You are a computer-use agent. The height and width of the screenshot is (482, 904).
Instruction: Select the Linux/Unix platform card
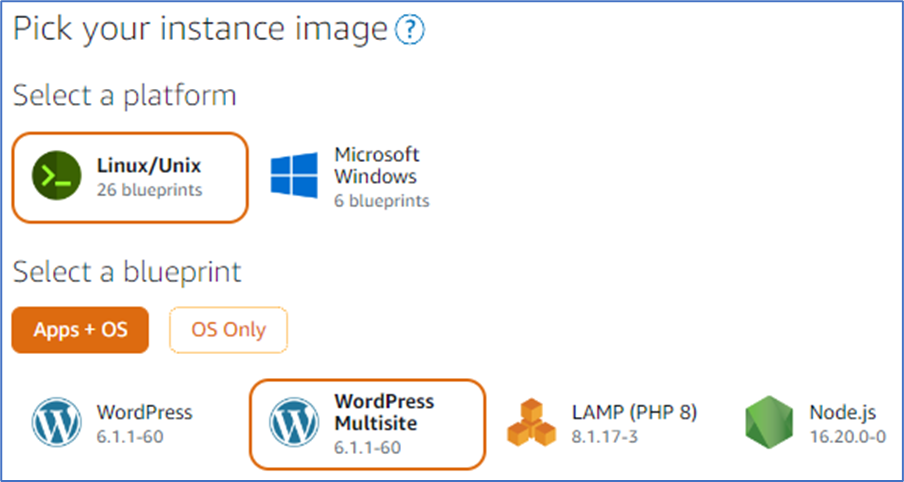[x=130, y=178]
